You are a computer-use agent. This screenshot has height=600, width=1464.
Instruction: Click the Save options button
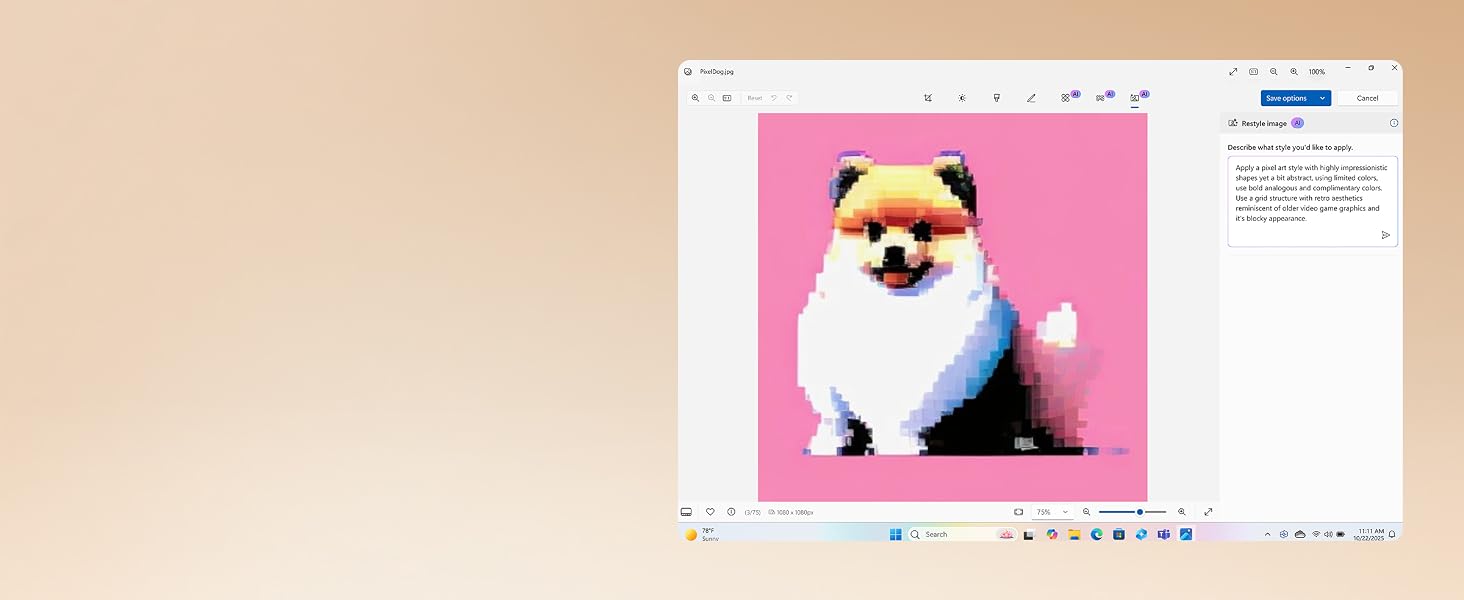click(x=1287, y=98)
